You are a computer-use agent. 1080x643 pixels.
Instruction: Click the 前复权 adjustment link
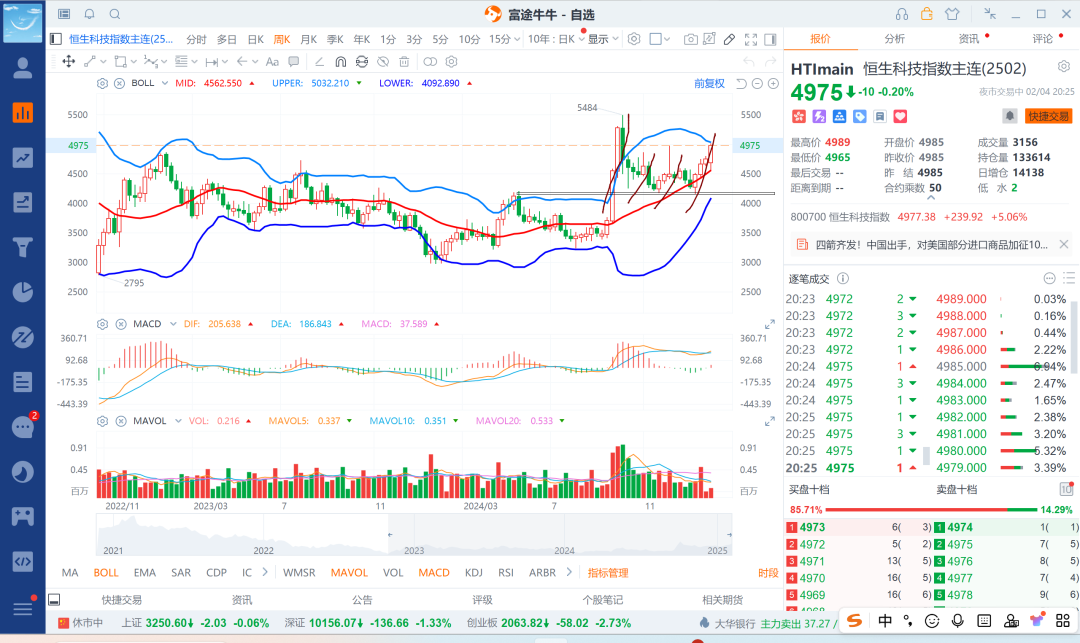[x=709, y=83]
